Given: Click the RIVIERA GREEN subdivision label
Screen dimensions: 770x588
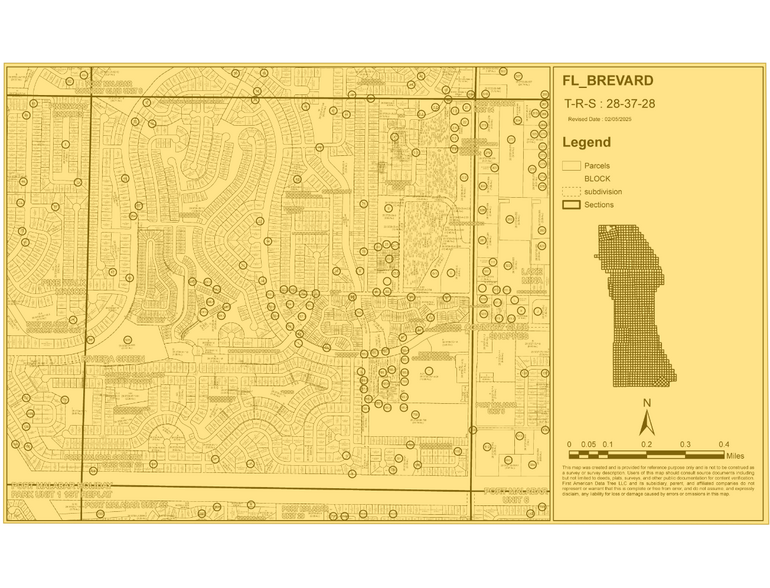Looking at the screenshot, I should click(x=116, y=361).
